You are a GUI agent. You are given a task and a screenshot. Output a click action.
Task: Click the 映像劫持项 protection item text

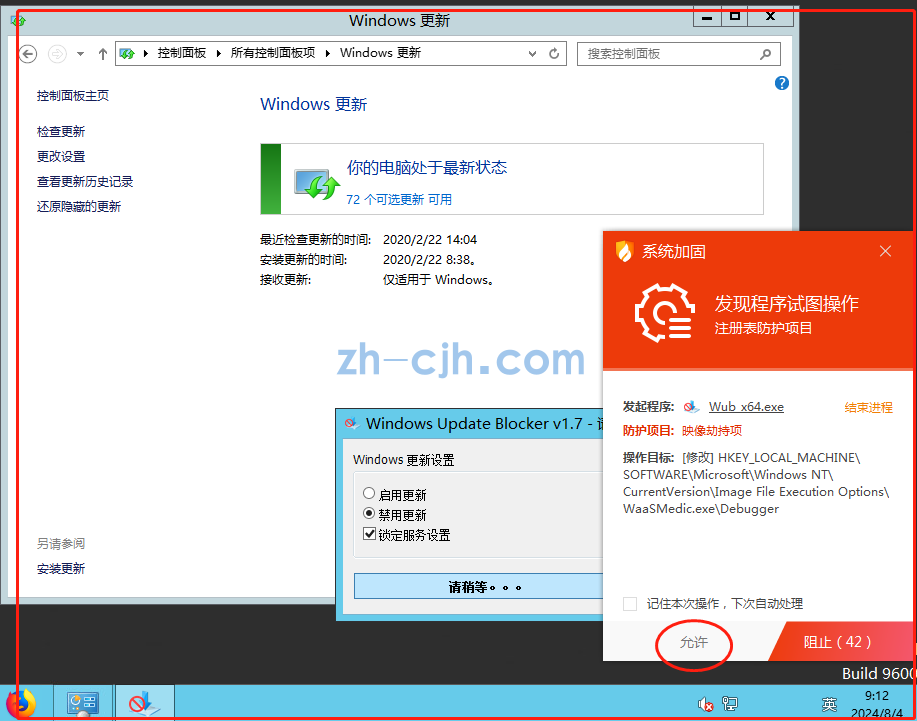pos(712,431)
